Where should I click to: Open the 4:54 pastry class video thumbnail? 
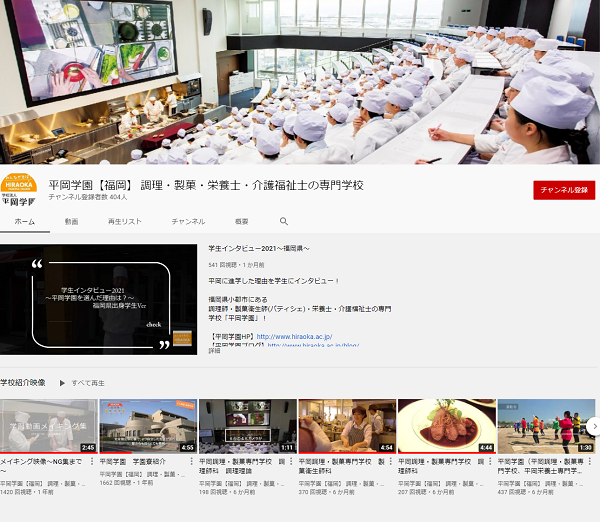click(x=347, y=426)
